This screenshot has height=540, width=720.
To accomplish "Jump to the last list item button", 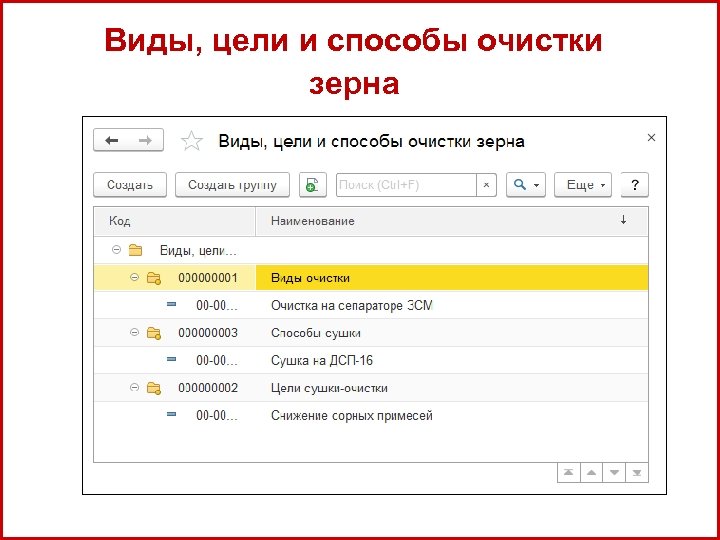I will (x=637, y=472).
